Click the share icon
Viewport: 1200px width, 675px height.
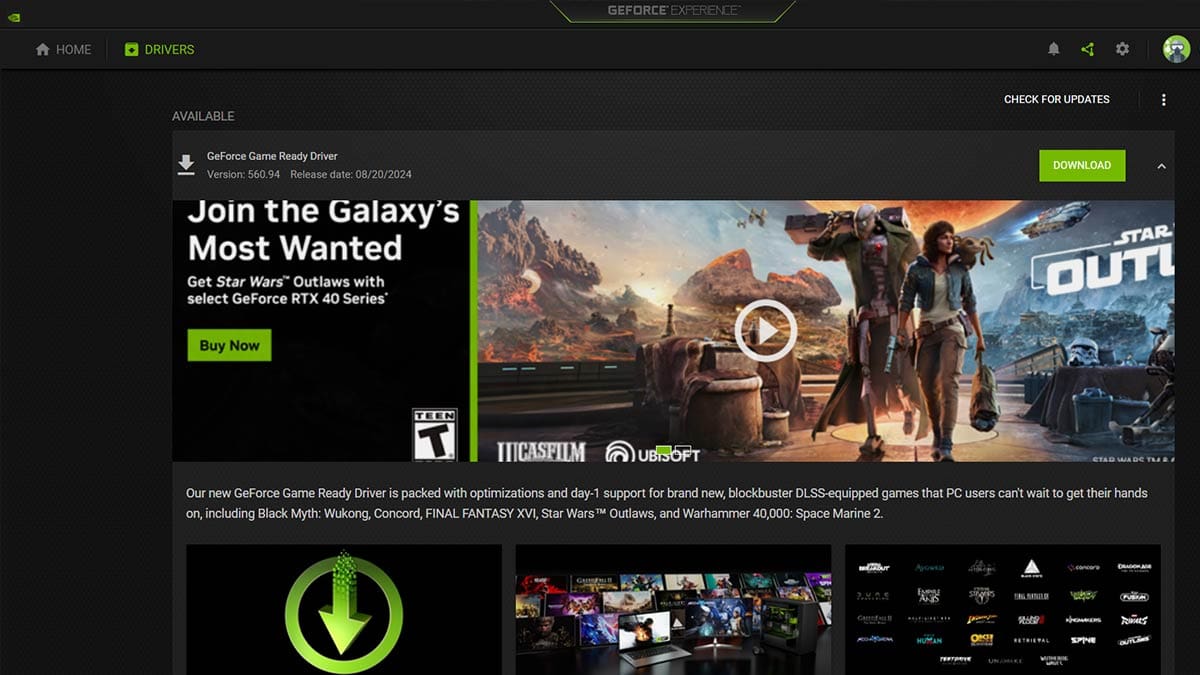point(1088,48)
